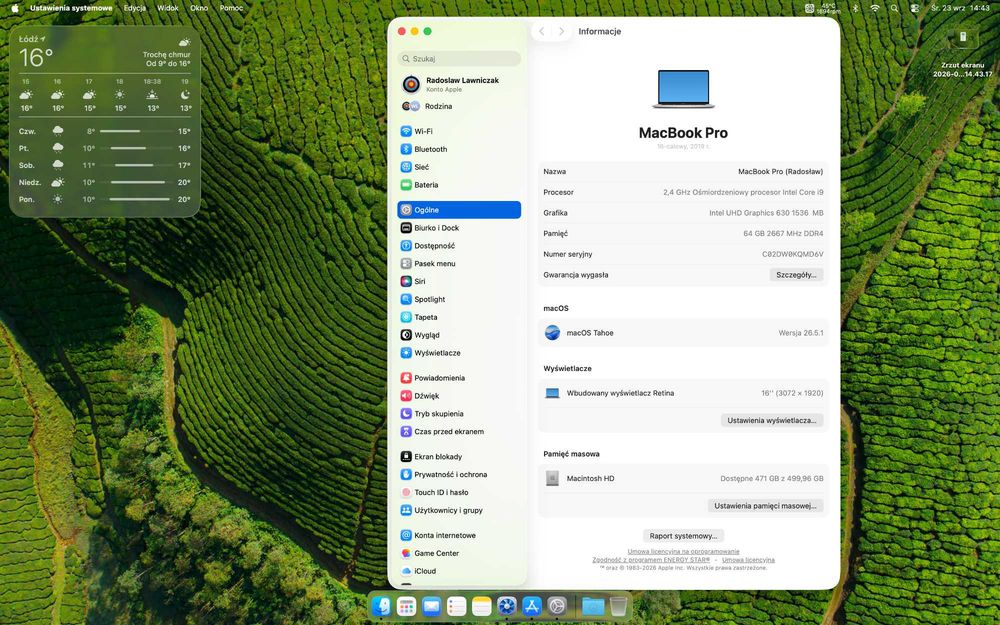Screen dimensions: 1000x625
Task: Open Zgodność z programem ENERGY STAR link
Action: click(651, 560)
